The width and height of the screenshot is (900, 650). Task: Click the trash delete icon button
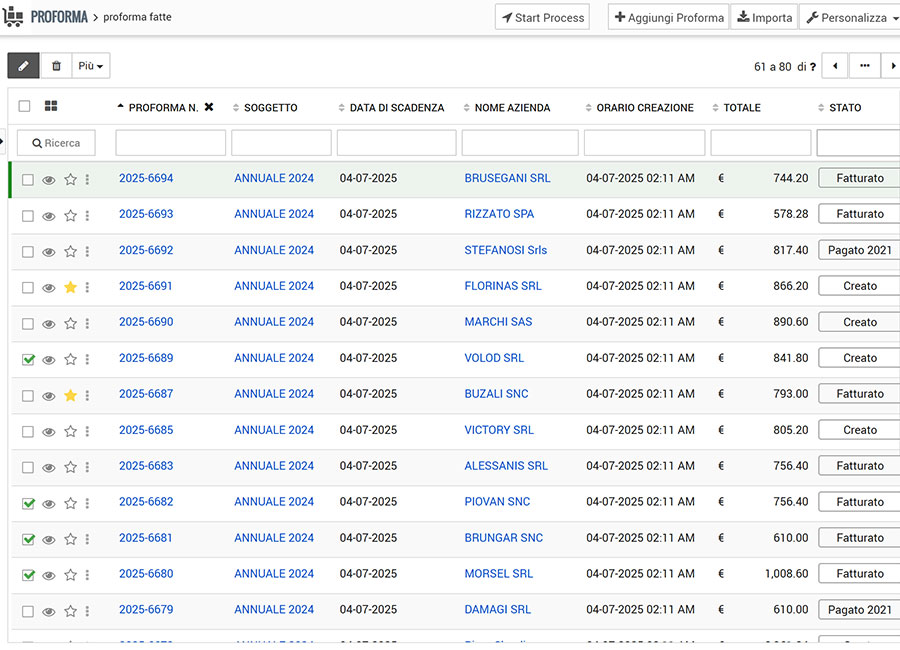pyautogui.click(x=56, y=66)
